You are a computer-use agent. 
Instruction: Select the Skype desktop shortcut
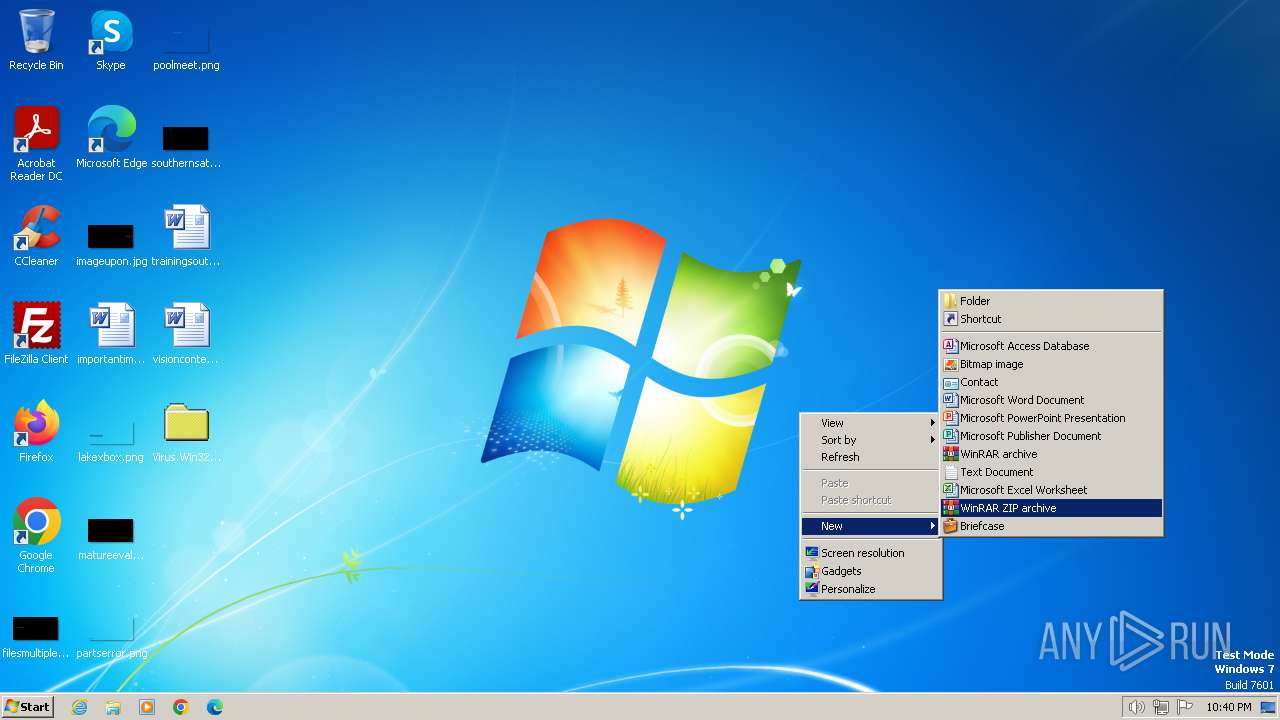tap(111, 40)
